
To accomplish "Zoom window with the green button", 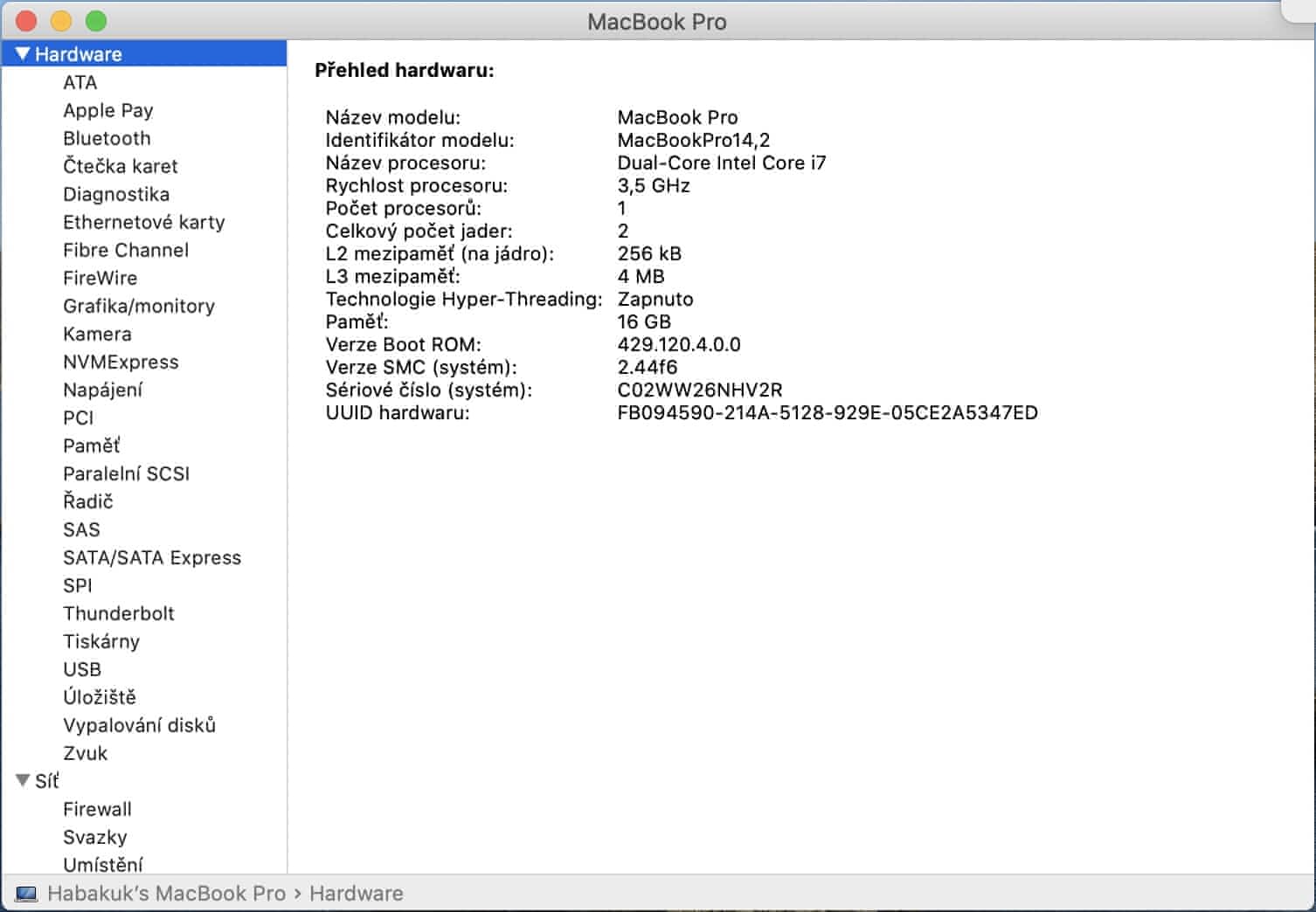I will point(96,21).
